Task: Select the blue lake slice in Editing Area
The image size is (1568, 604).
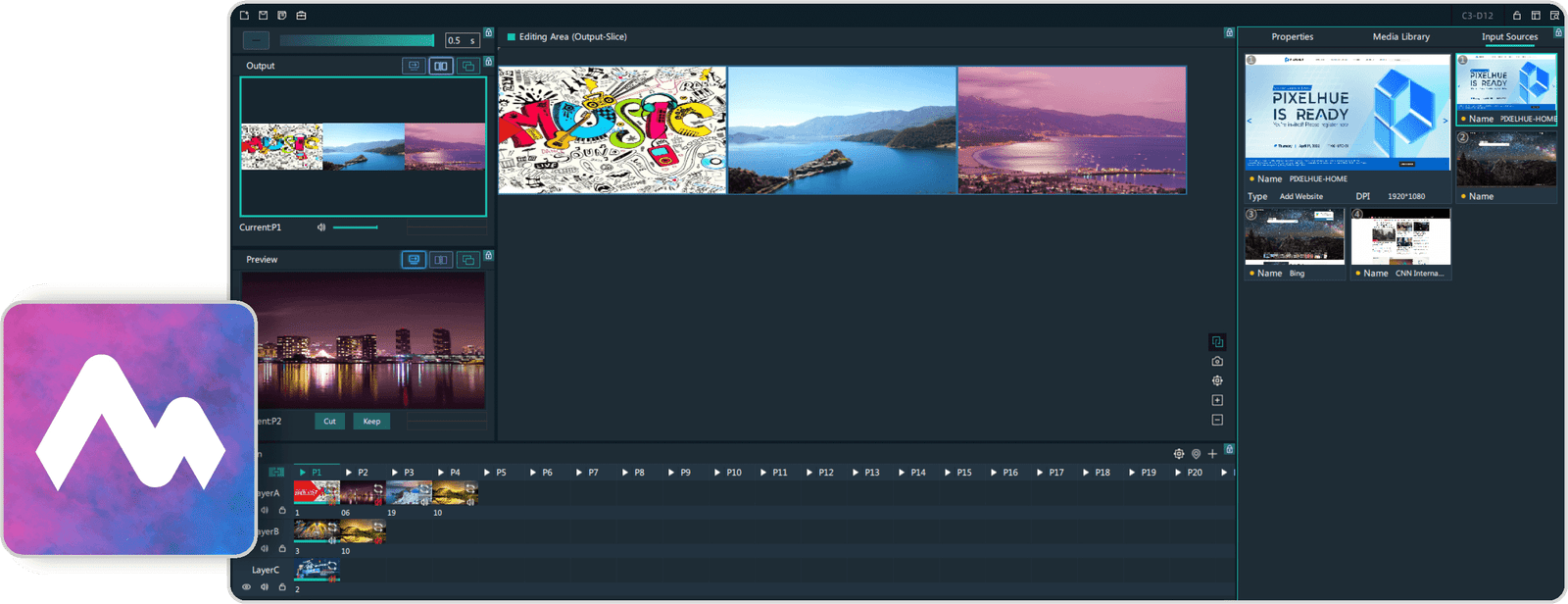Action: 842,130
